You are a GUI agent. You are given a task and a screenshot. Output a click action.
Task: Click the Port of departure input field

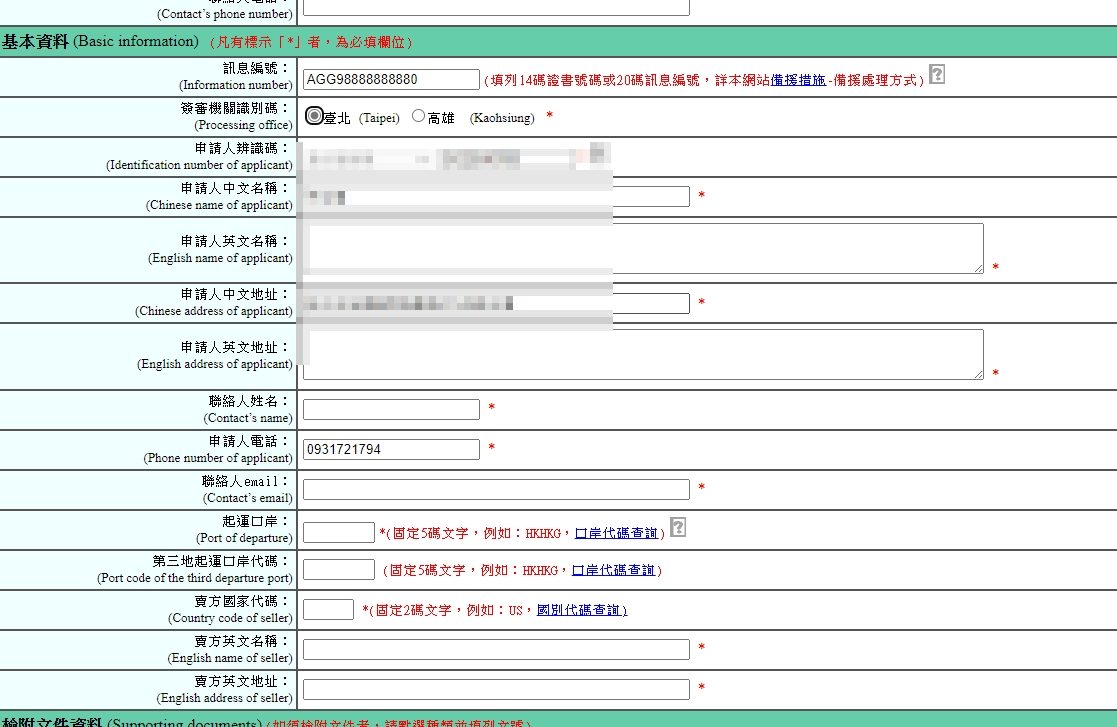[x=339, y=532]
